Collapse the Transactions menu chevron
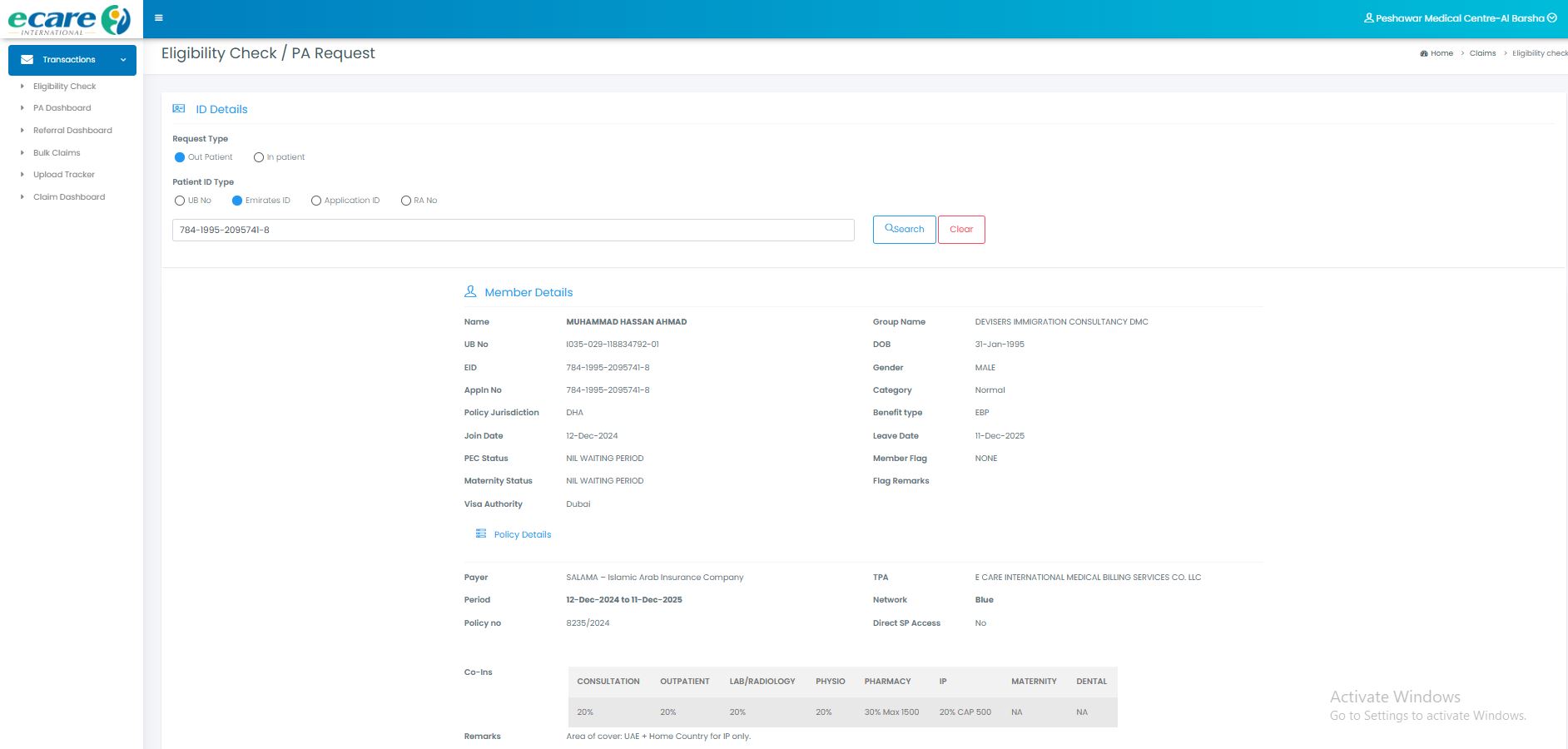This screenshot has height=749, width=1568. pyautogui.click(x=123, y=60)
